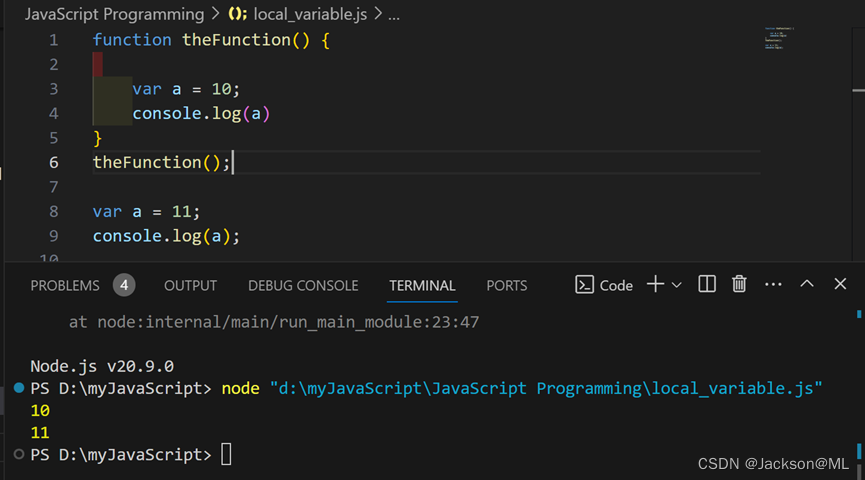This screenshot has height=480, width=865.
Task: Expand the launch profile dropdown next to plus
Action: coord(677,285)
